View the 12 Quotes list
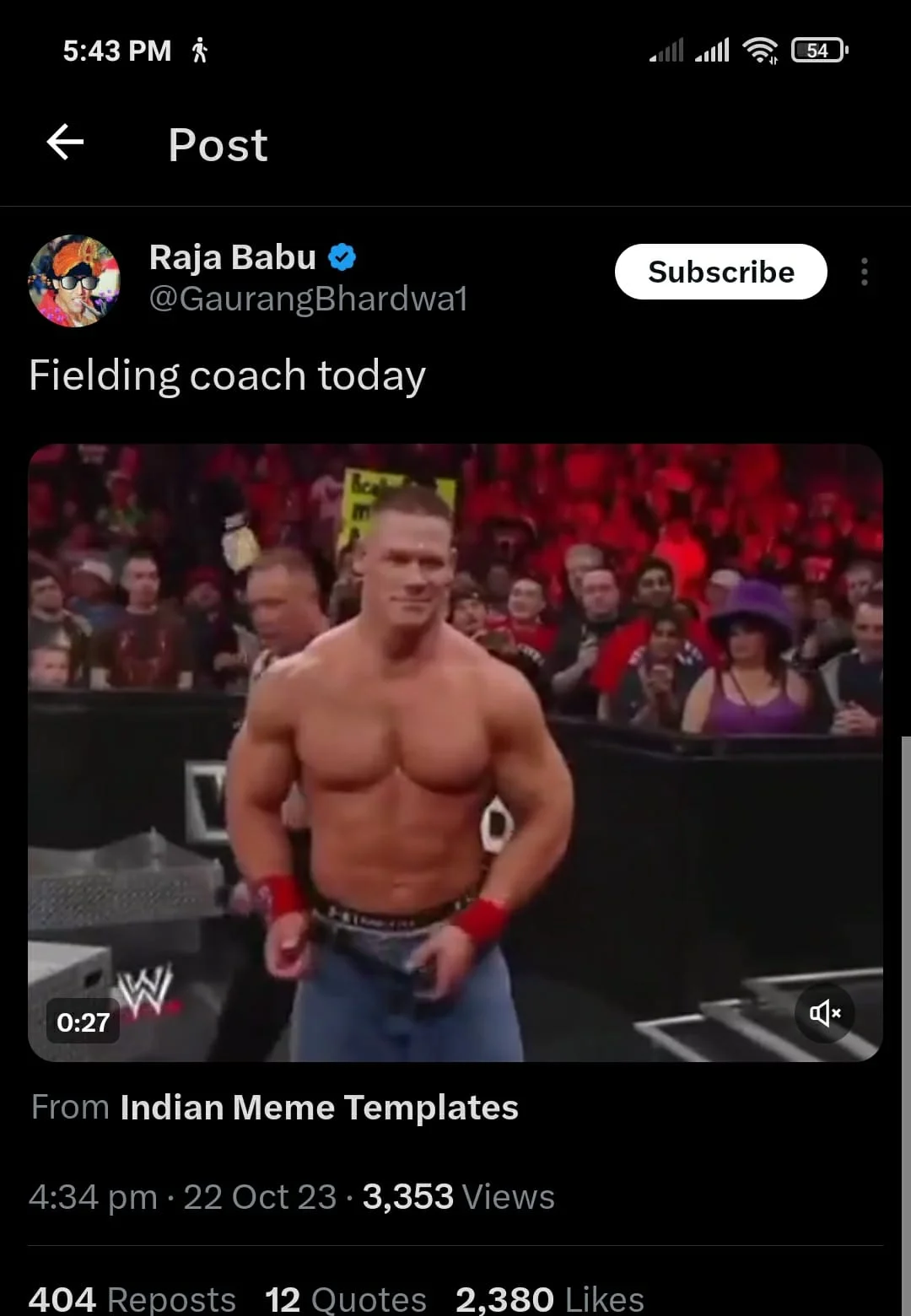Viewport: 911px width, 1316px height. [346, 1299]
